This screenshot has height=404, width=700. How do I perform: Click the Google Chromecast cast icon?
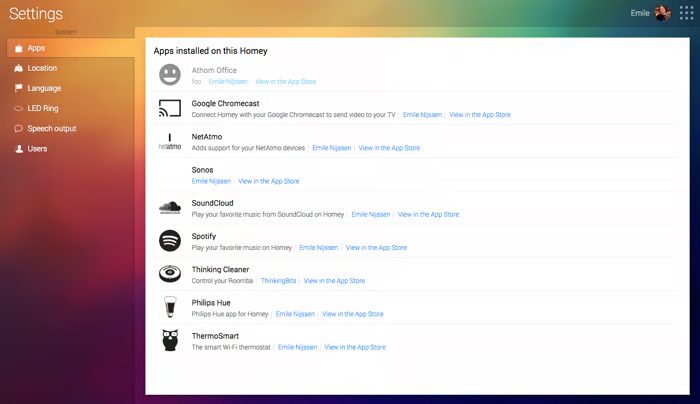[170, 108]
